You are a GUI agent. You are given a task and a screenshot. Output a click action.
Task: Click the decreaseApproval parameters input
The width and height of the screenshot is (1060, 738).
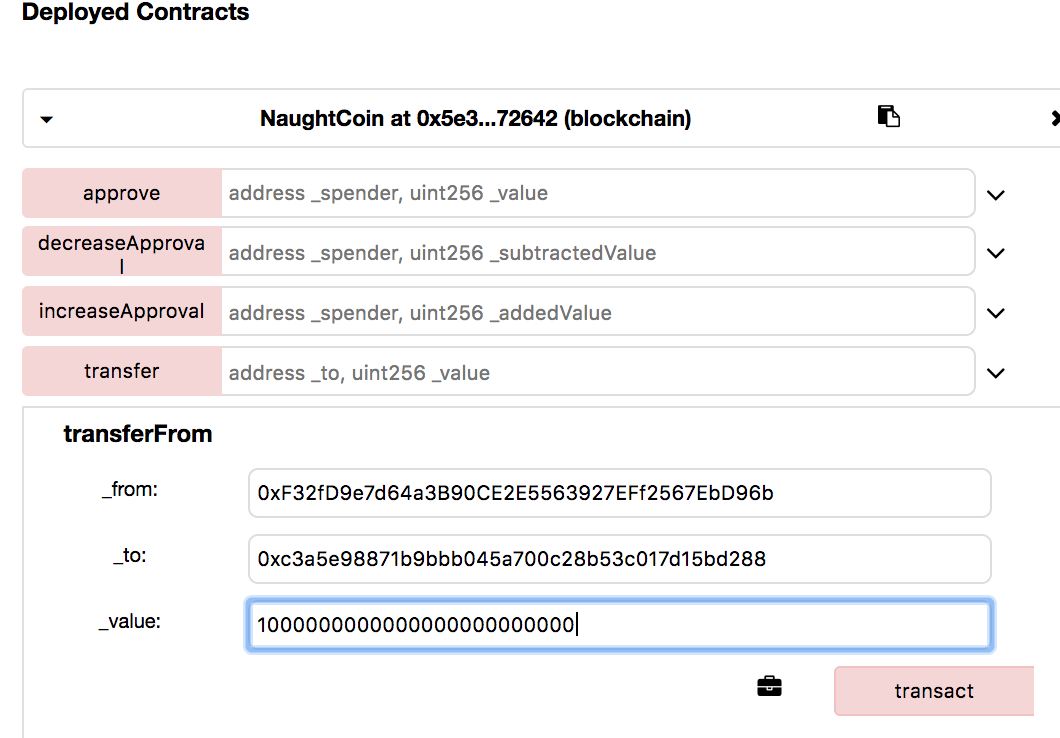[597, 253]
